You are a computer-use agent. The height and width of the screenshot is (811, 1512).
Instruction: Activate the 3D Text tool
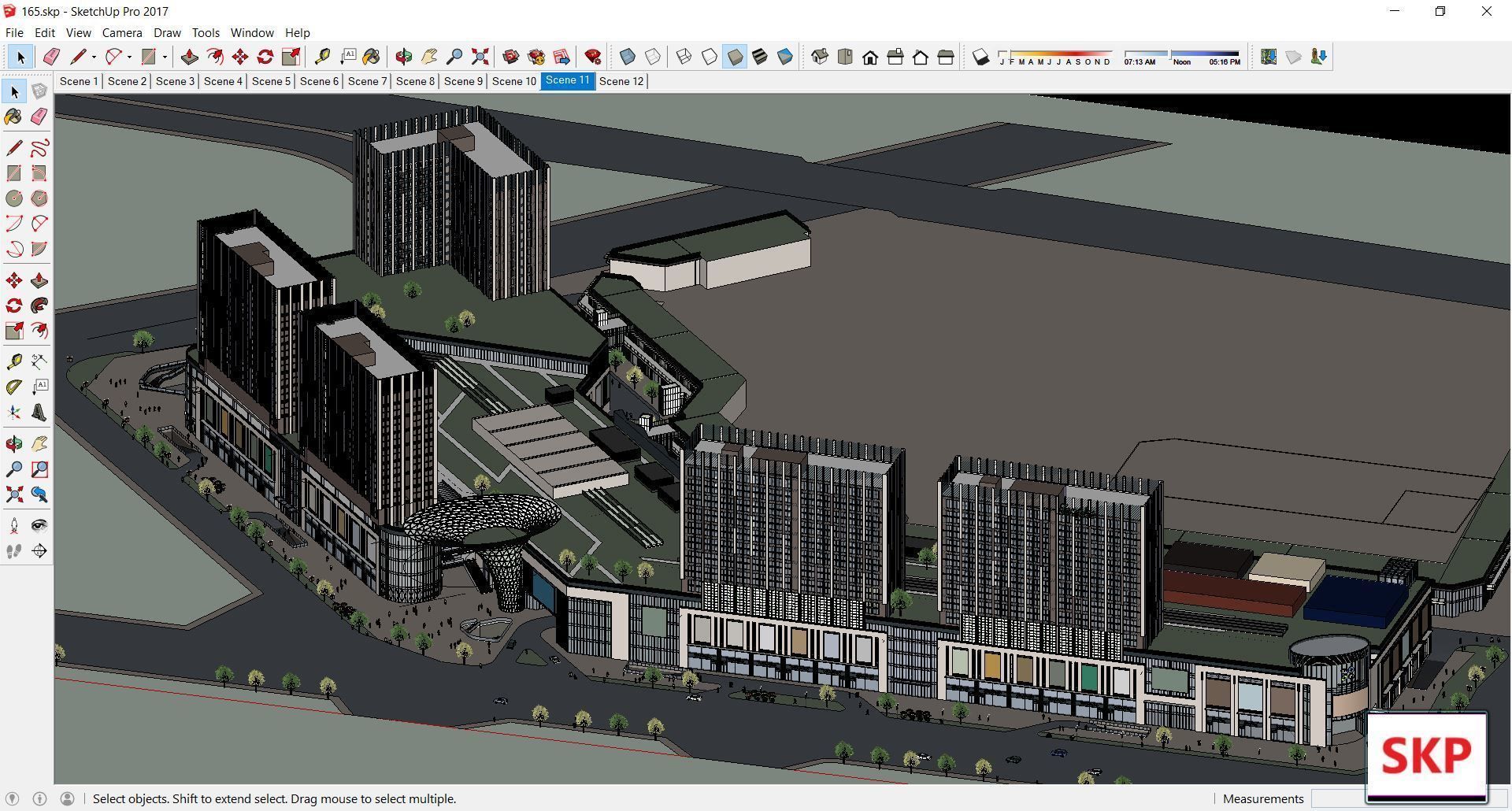tap(39, 412)
